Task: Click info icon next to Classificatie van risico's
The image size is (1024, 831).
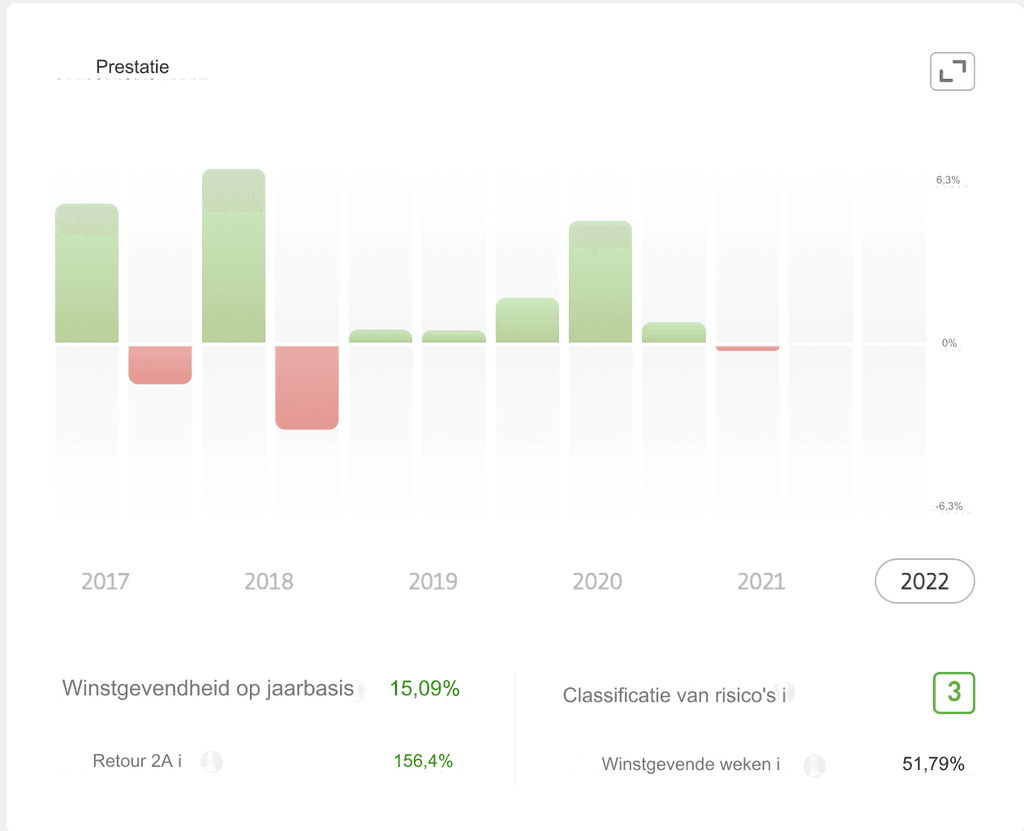Action: click(785, 693)
